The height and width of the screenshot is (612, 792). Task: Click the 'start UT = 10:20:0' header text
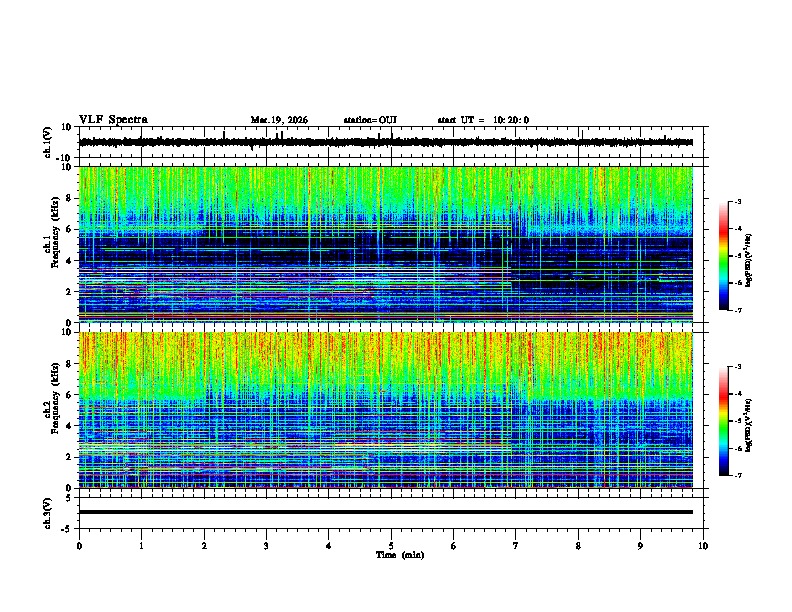[483, 120]
